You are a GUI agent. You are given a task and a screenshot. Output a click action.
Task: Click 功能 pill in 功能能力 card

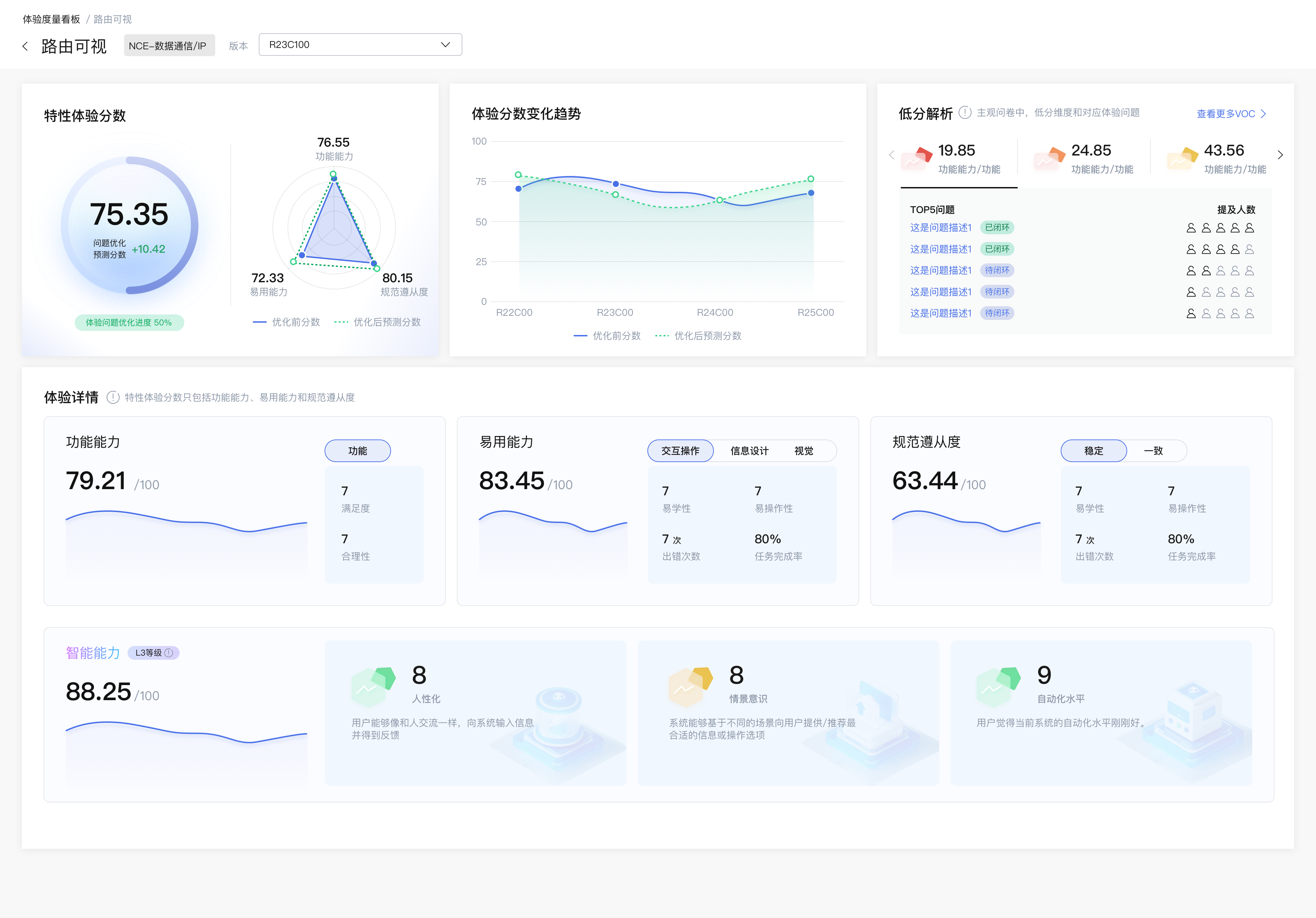tap(358, 450)
